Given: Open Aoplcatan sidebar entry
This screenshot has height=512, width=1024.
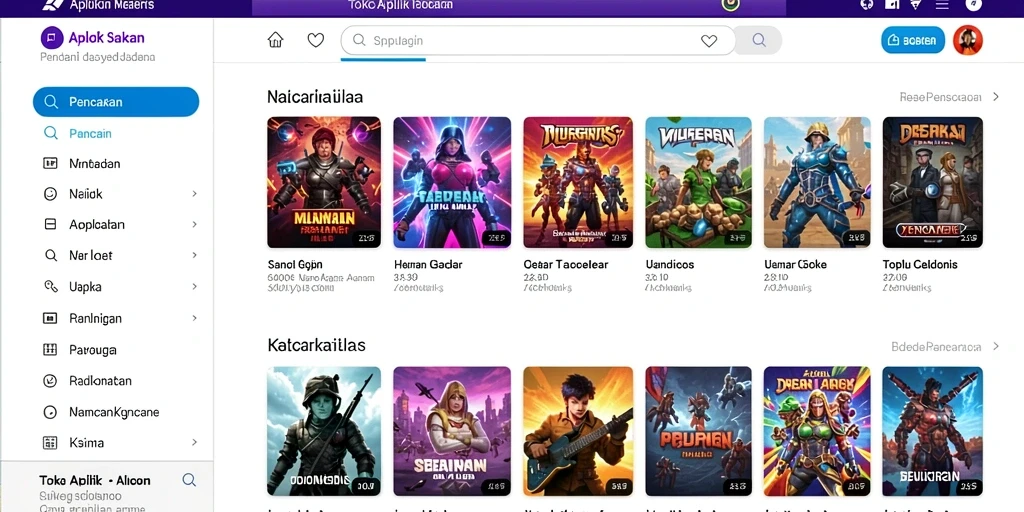Looking at the screenshot, I should [x=97, y=225].
